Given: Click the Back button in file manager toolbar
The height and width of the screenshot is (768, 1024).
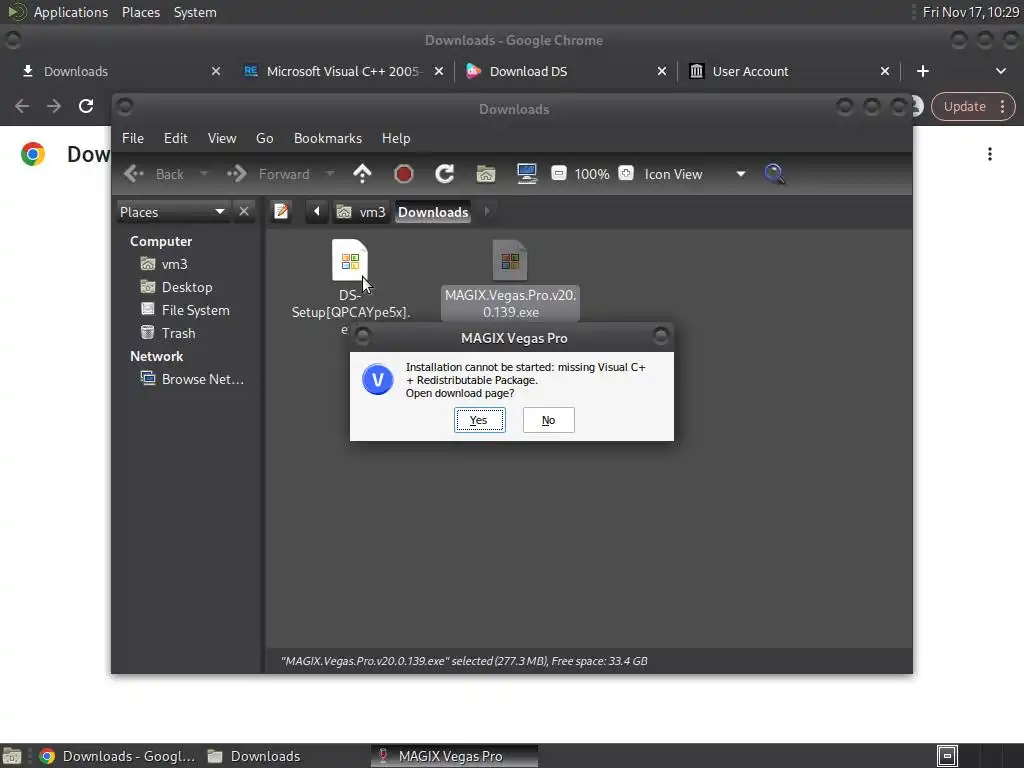Looking at the screenshot, I should click(154, 174).
